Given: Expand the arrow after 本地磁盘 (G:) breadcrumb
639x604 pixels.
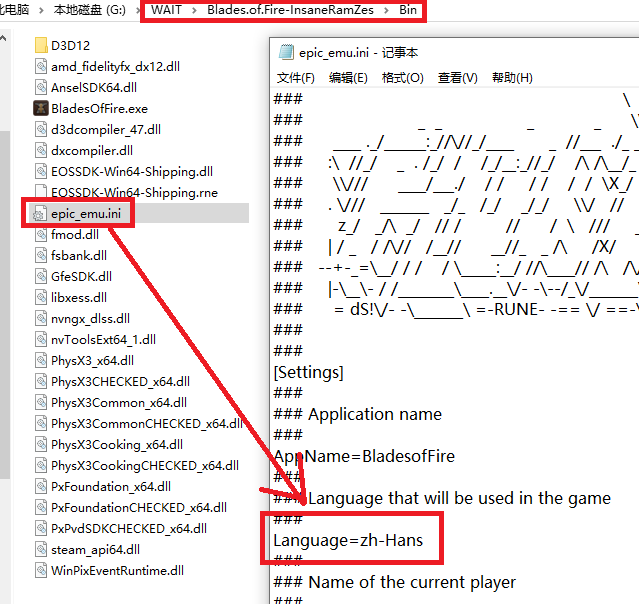Looking at the screenshot, I should coord(139,11).
